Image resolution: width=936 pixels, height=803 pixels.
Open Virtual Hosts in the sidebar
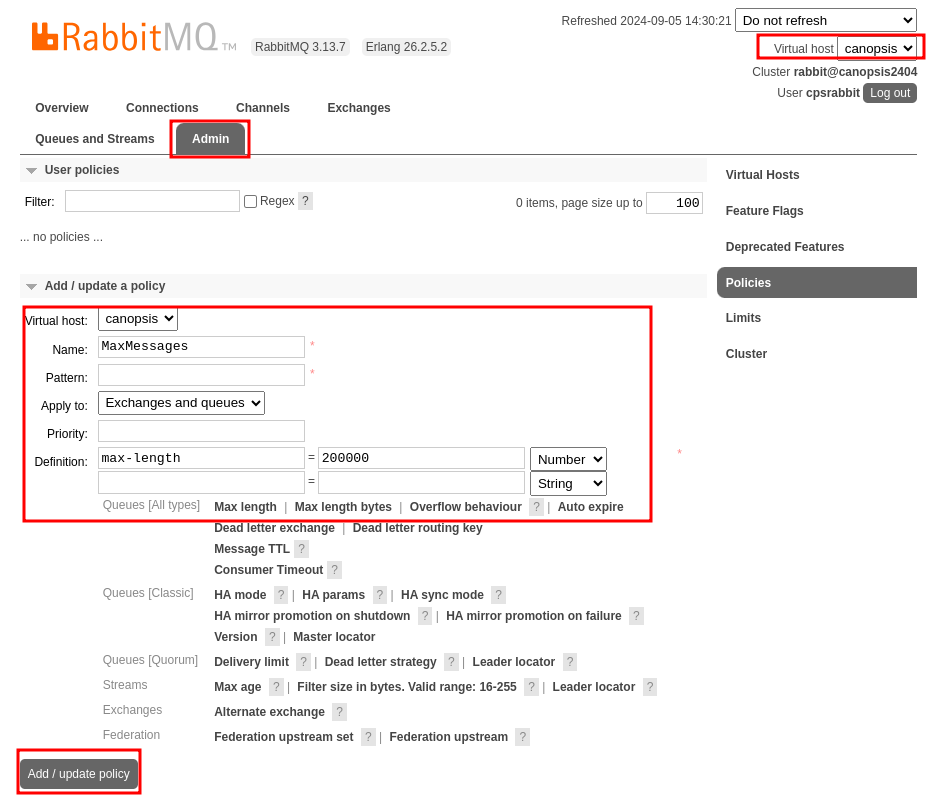[762, 174]
